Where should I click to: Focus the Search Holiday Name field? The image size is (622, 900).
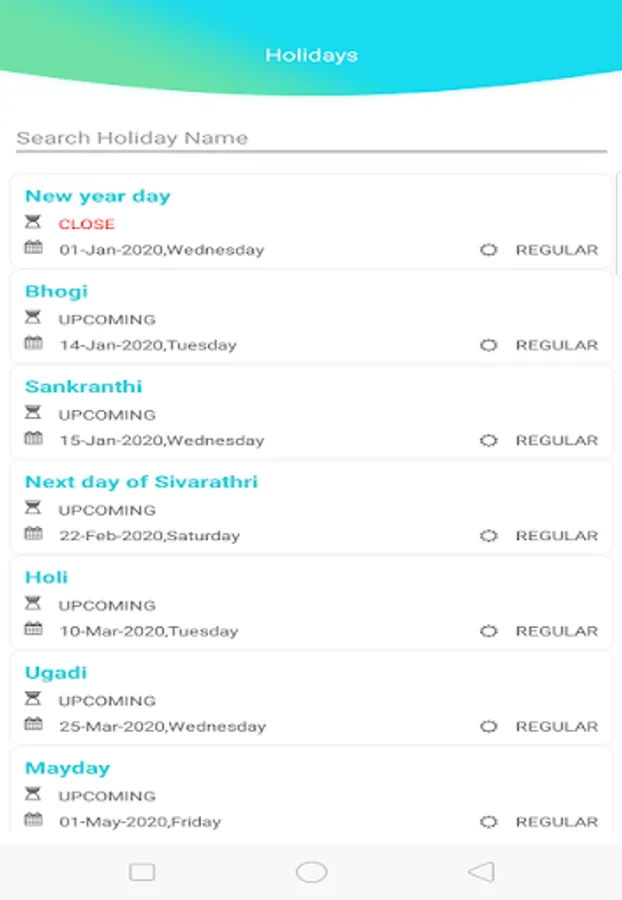(x=311, y=138)
